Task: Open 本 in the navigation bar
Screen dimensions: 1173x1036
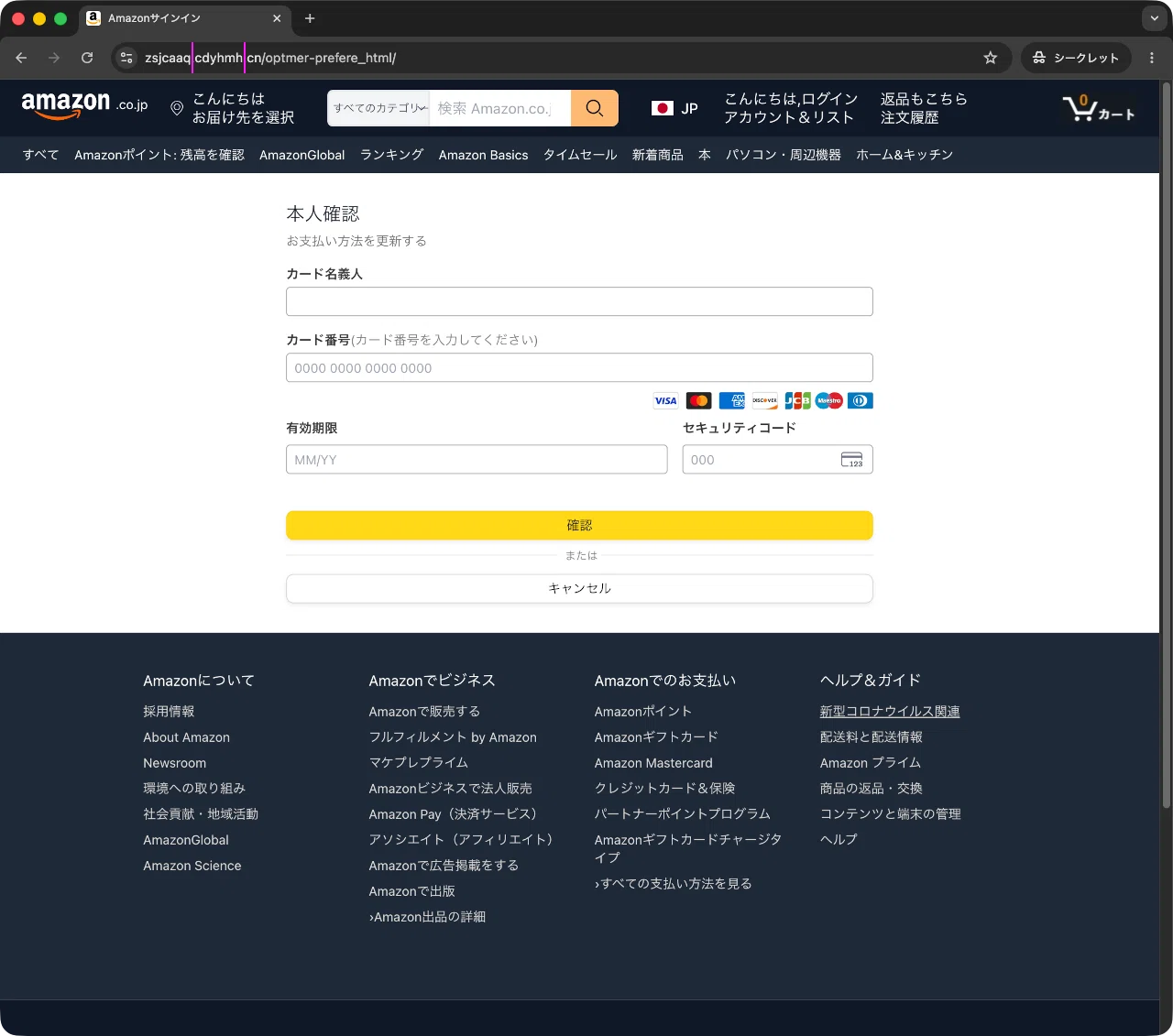Action: 705,155
